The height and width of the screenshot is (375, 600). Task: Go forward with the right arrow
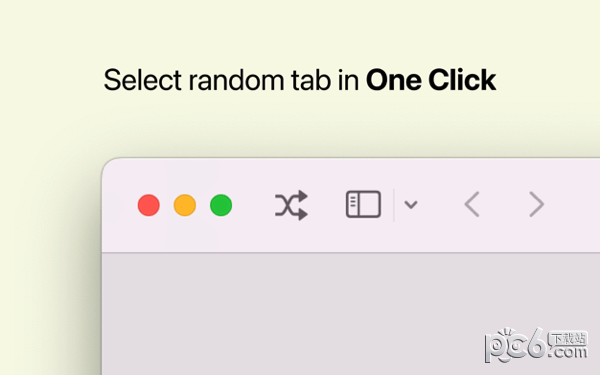[x=536, y=205]
